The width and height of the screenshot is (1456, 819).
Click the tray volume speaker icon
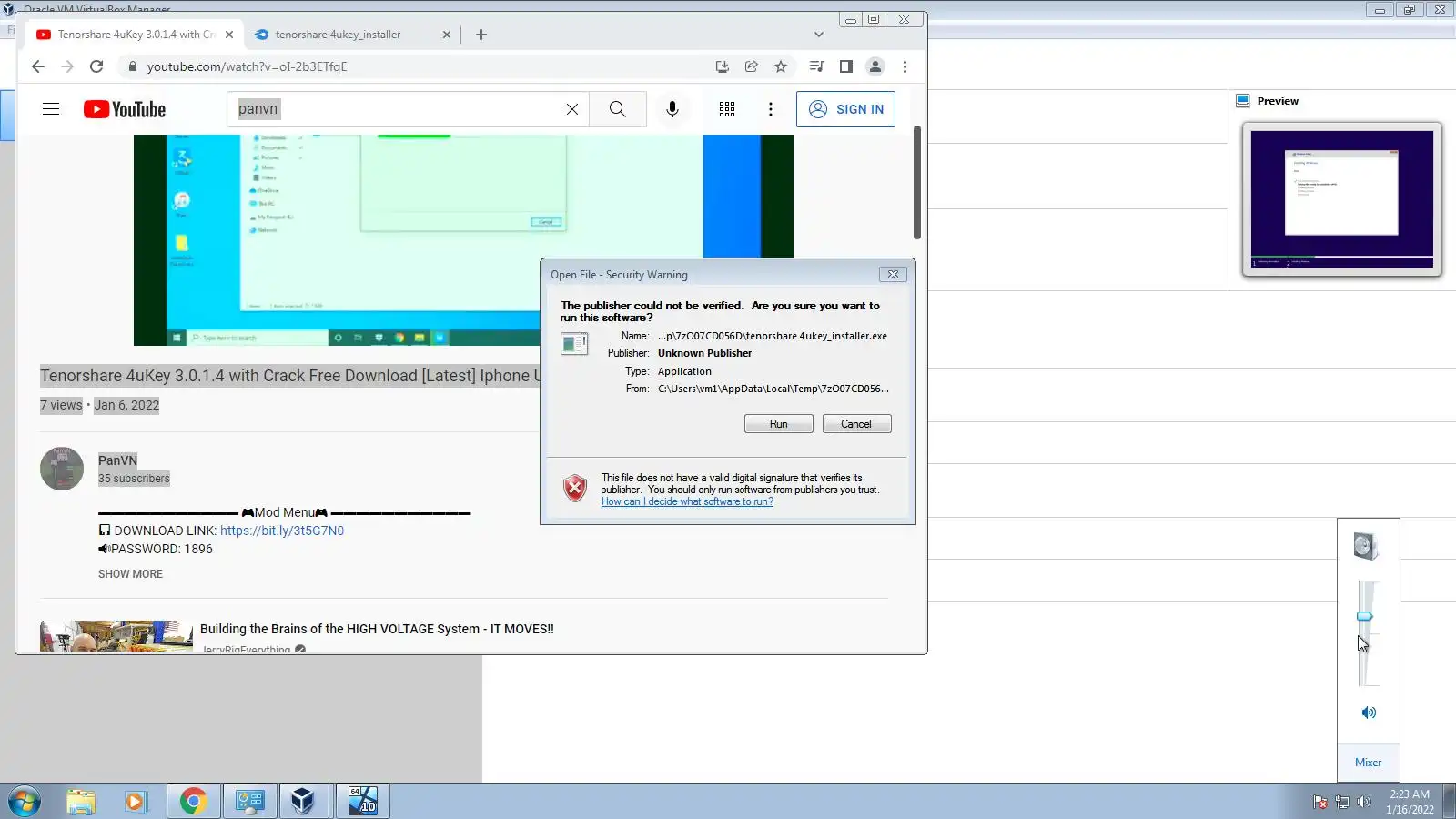click(x=1363, y=802)
